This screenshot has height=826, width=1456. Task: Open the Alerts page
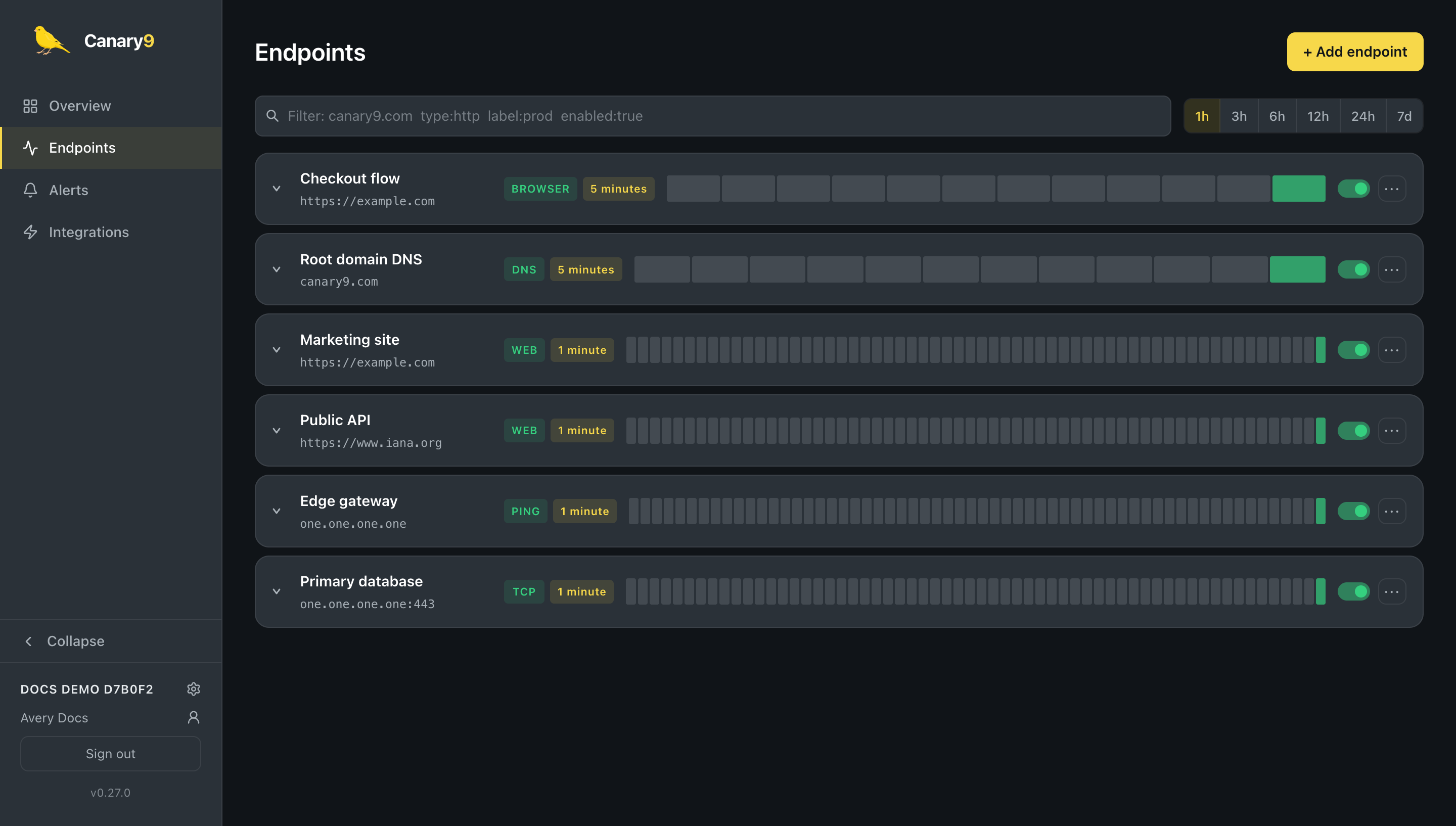pyautogui.click(x=111, y=190)
